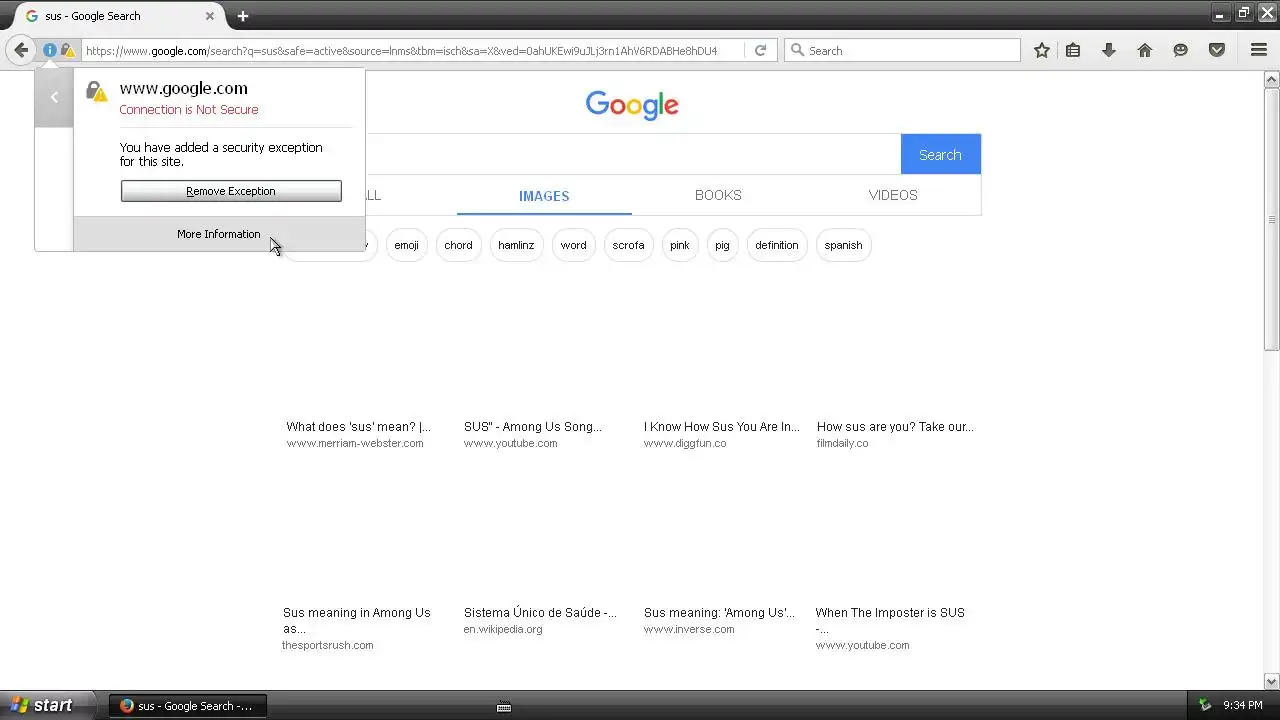Click the thesportsrush.com source text
Viewport: 1280px width, 720px height.
[x=328, y=645]
